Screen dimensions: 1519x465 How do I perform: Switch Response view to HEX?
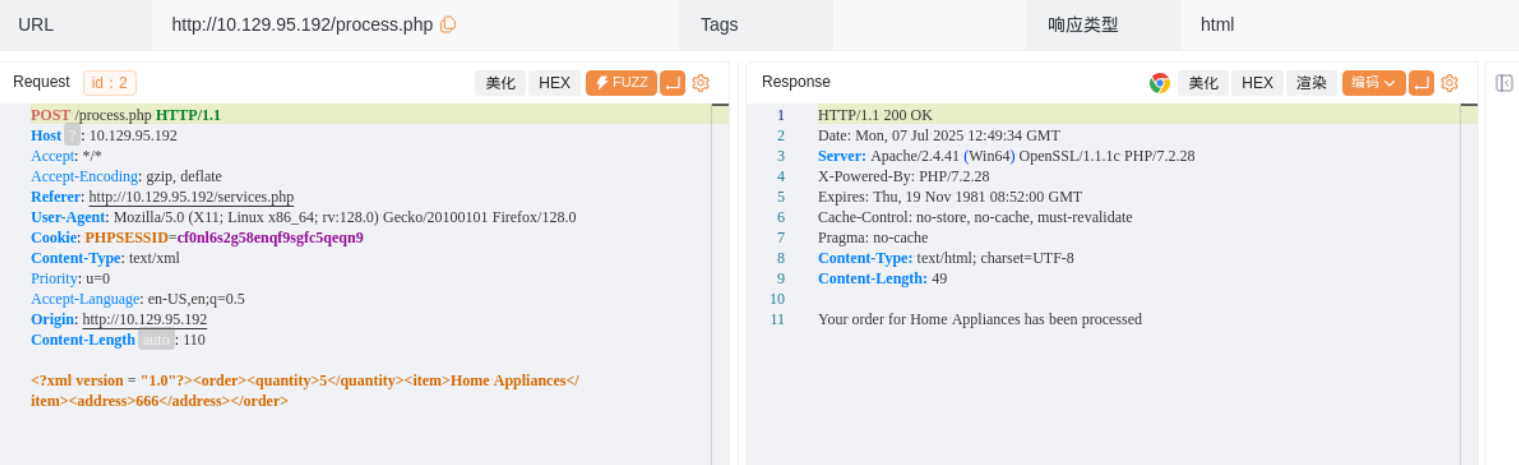pos(1257,83)
